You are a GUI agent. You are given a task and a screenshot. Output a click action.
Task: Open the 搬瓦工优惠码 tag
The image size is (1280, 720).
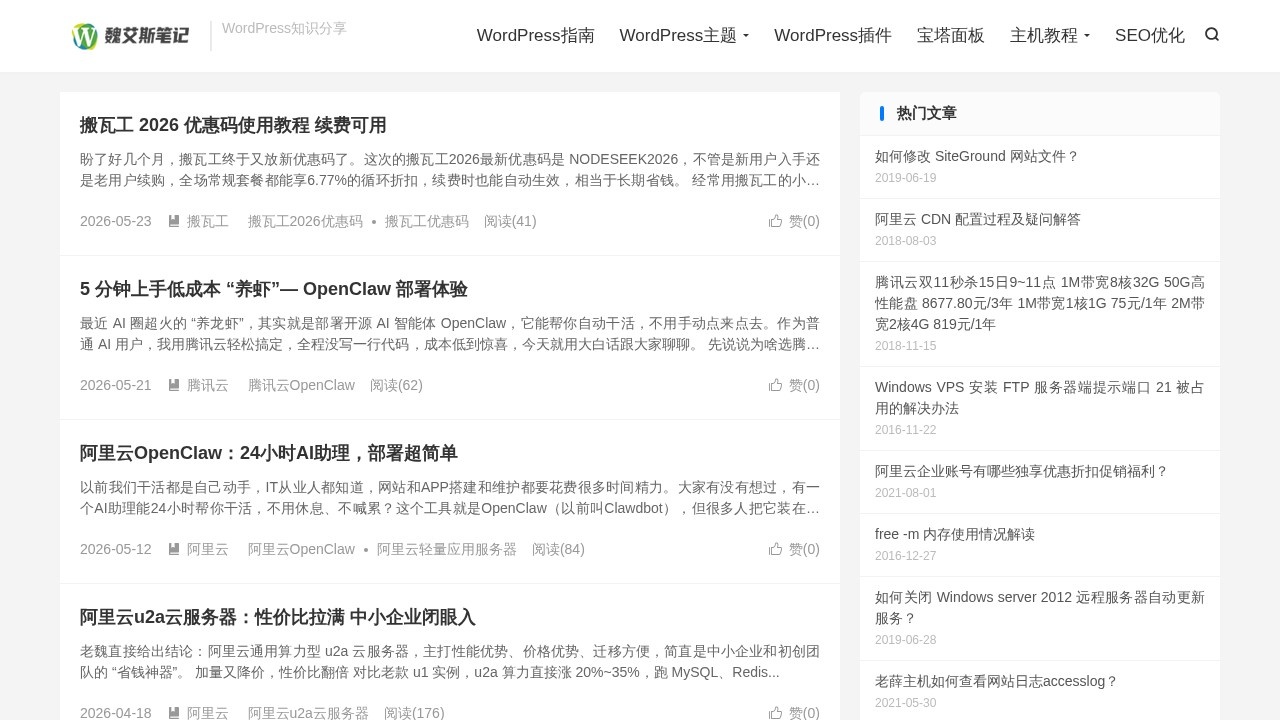(x=427, y=221)
